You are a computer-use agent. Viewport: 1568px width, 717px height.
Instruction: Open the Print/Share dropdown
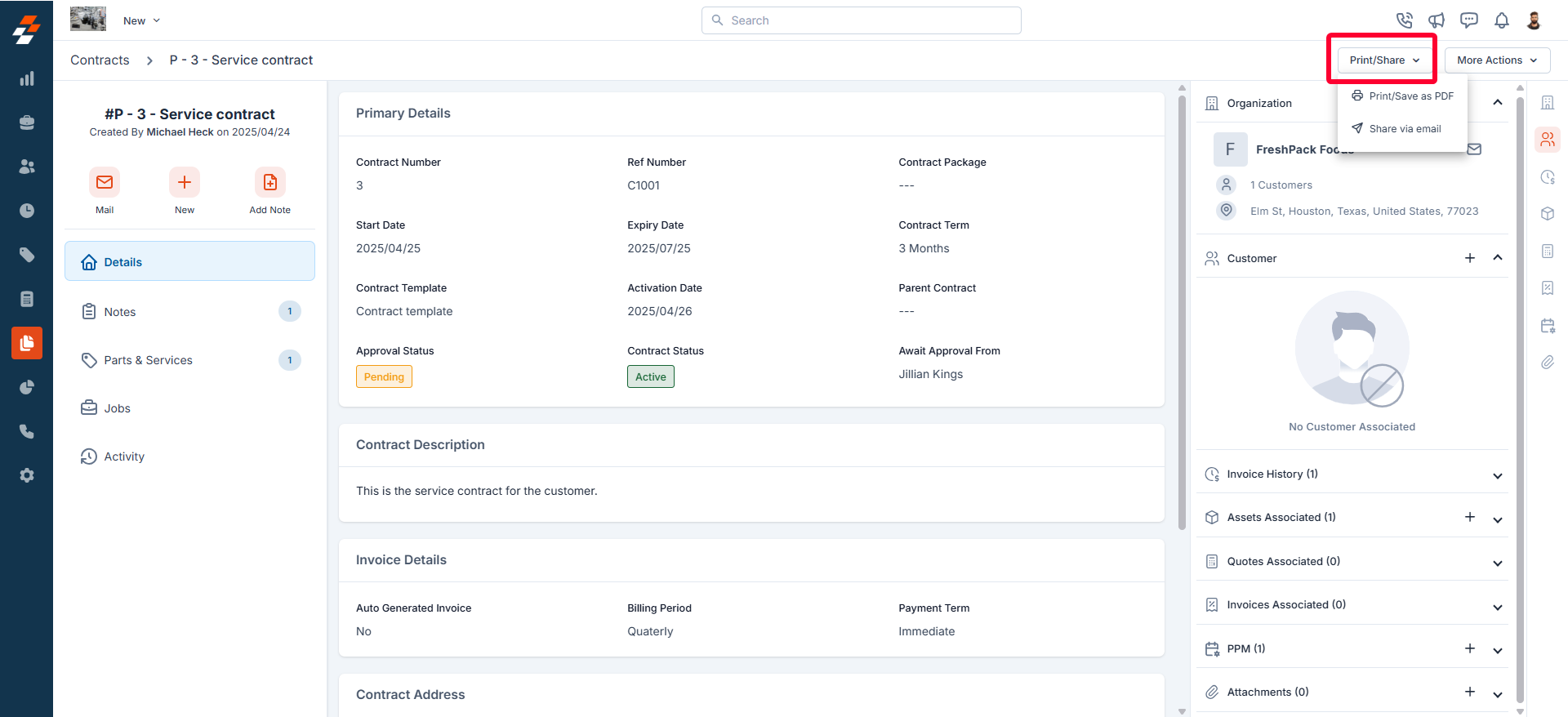1385,60
